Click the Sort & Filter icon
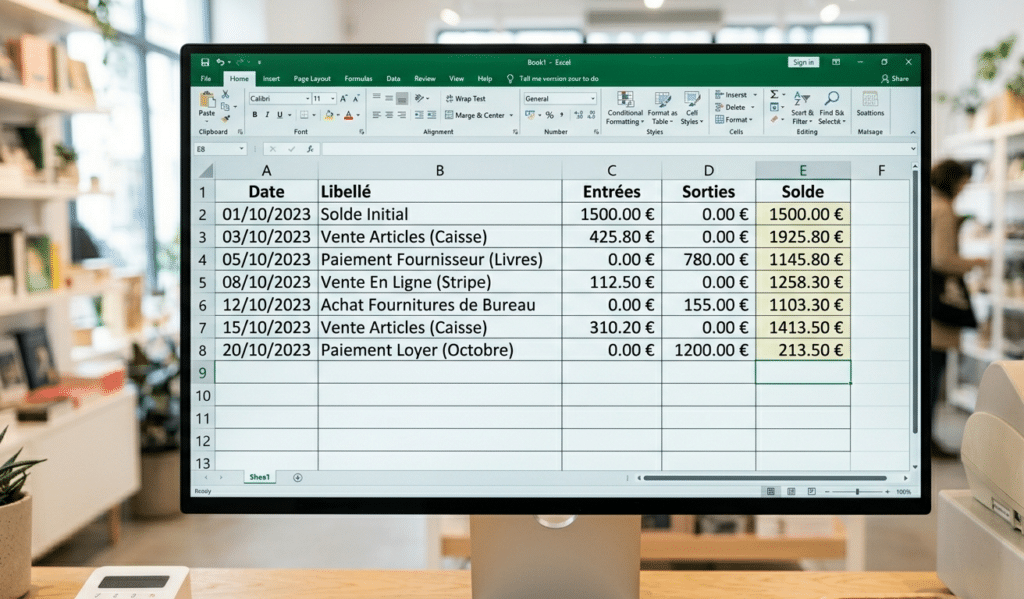Viewport: 1024px width, 599px height. pos(802,107)
